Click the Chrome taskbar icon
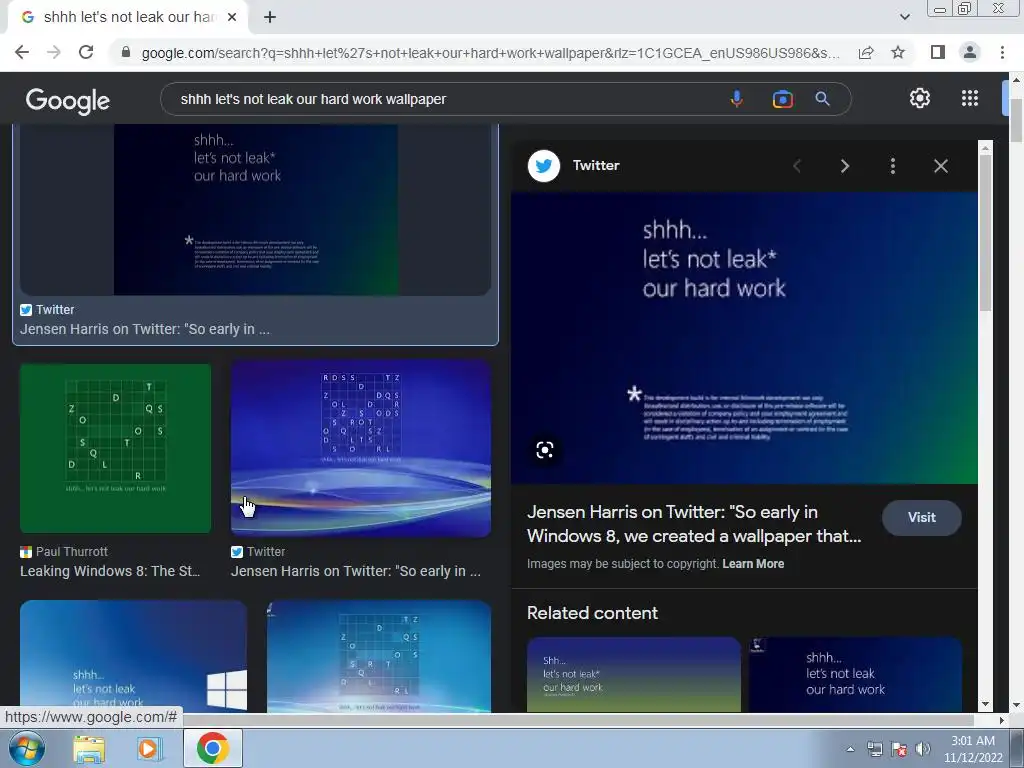This screenshot has width=1024, height=768. (212, 748)
